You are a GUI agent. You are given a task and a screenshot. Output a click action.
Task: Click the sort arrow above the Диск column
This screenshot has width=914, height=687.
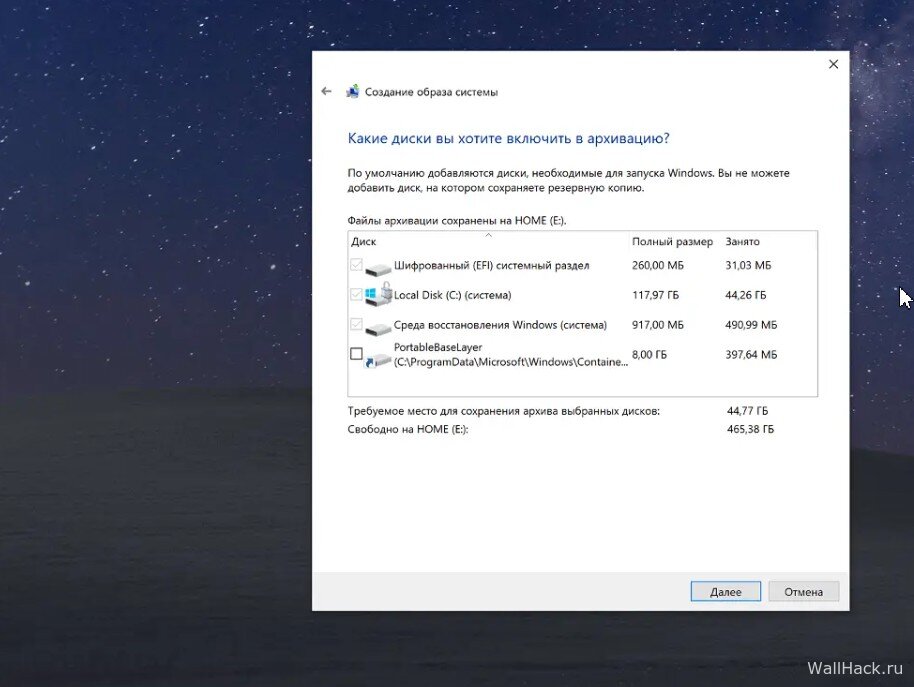click(x=488, y=235)
